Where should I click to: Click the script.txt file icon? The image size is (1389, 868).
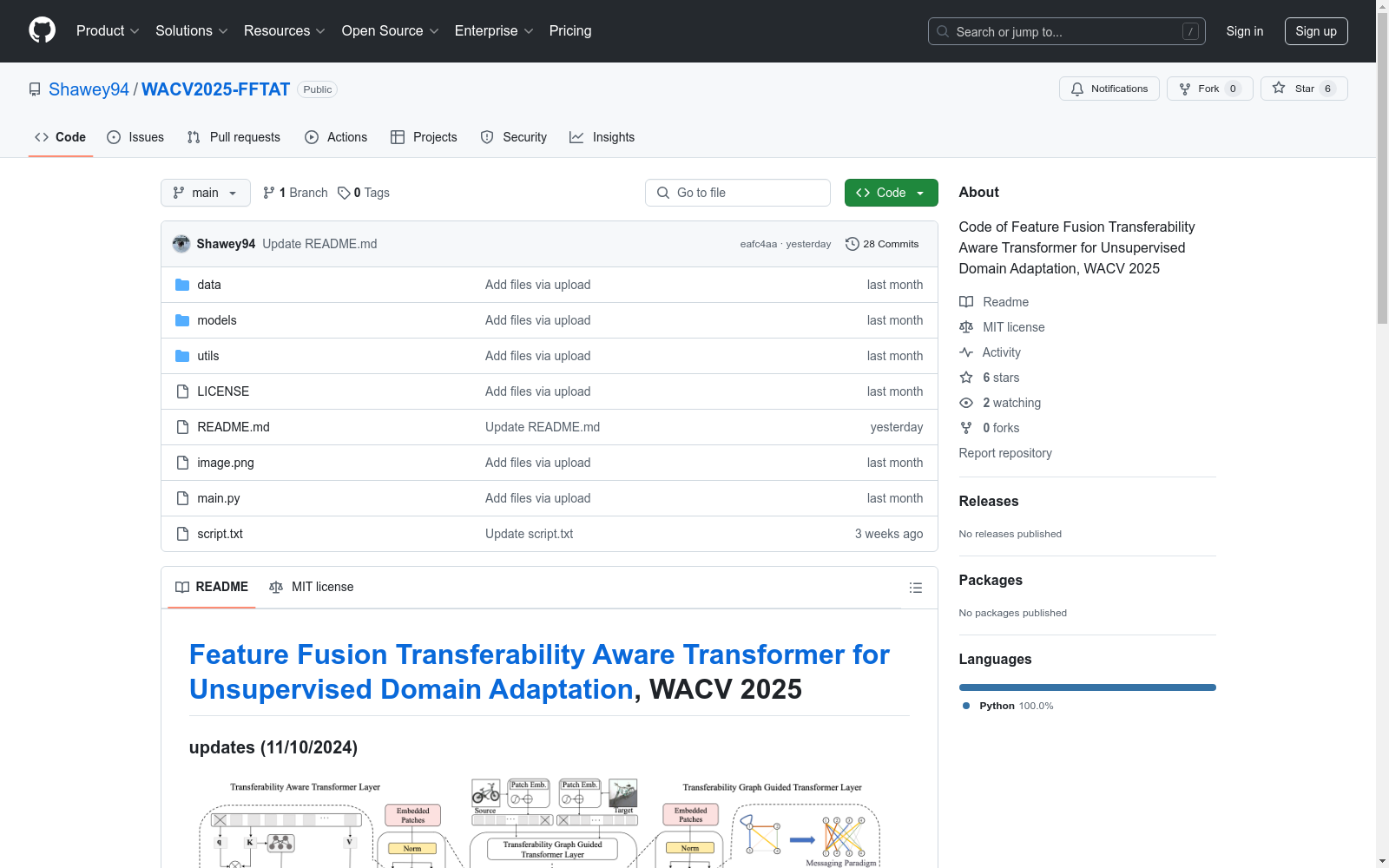pos(182,534)
